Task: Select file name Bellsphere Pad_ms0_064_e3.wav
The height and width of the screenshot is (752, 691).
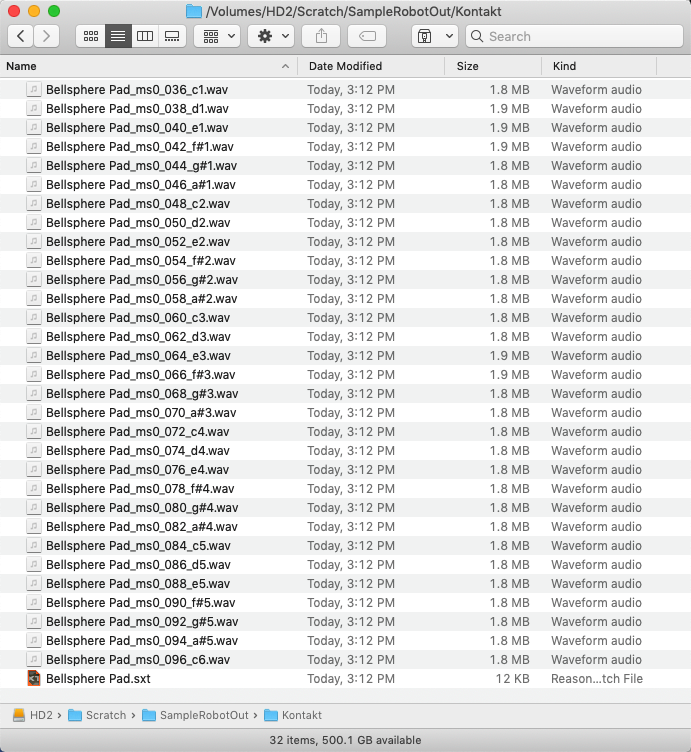Action: click(138, 356)
